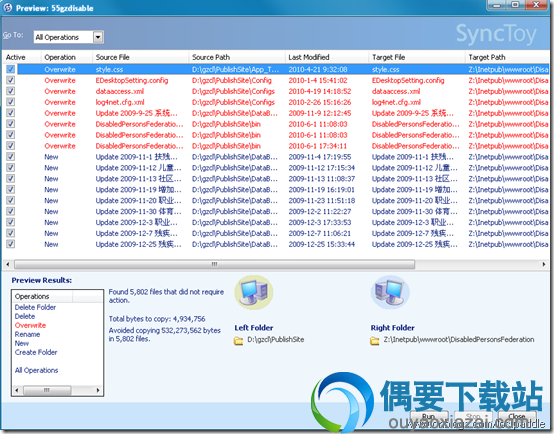Click Right Folder path DisabledPersonsFederation
Screen dimensions: 554x434
pyautogui.click(x=459, y=340)
